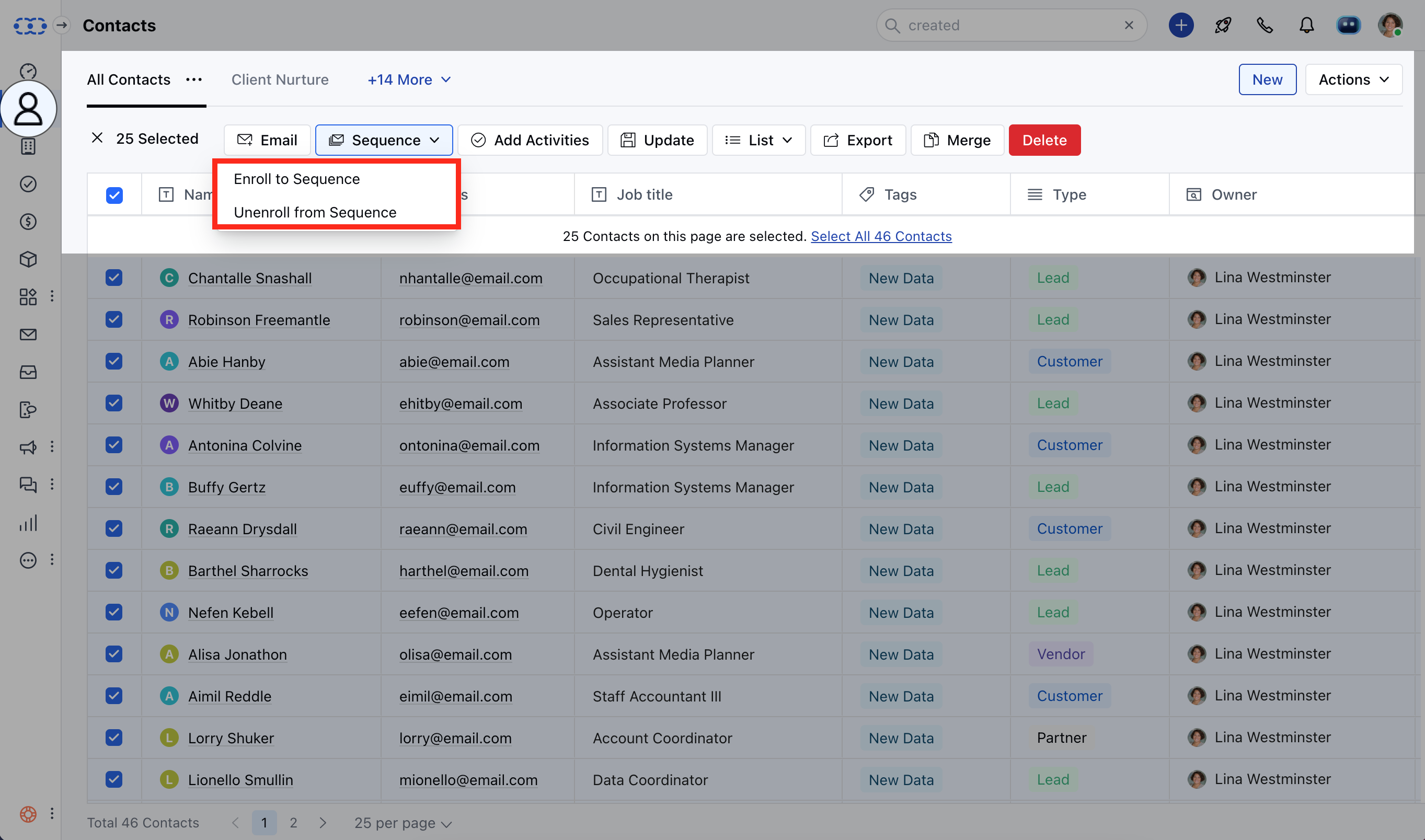This screenshot has width=1425, height=840.
Task: Uncheck Robinson Freemantle's row checkbox
Action: pos(114,320)
